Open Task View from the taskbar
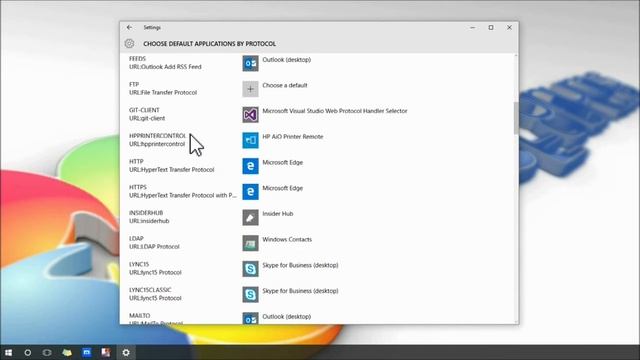Viewport: 640px width, 360px height. [47, 352]
